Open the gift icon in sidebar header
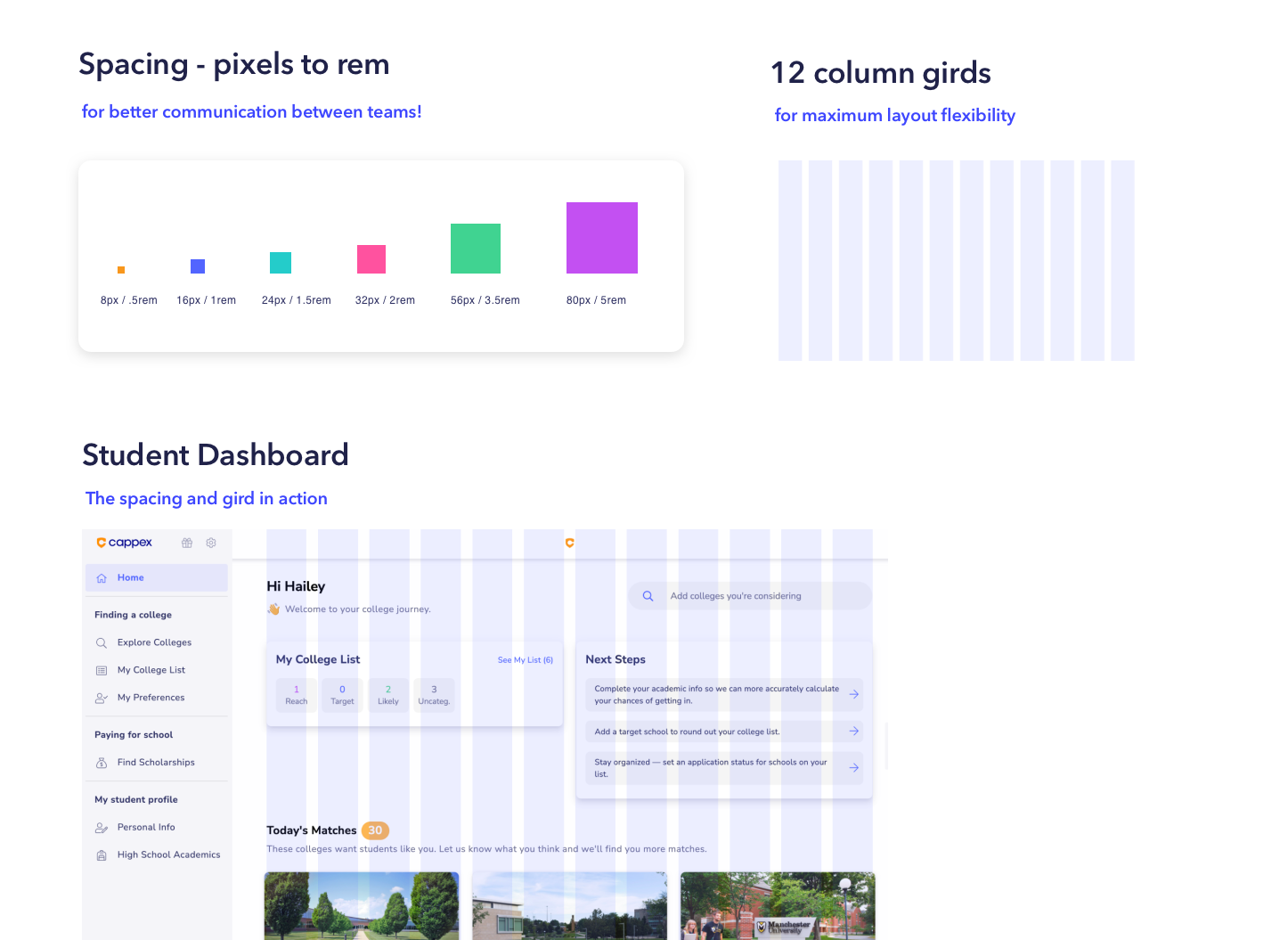The image size is (1288, 940). tap(187, 543)
